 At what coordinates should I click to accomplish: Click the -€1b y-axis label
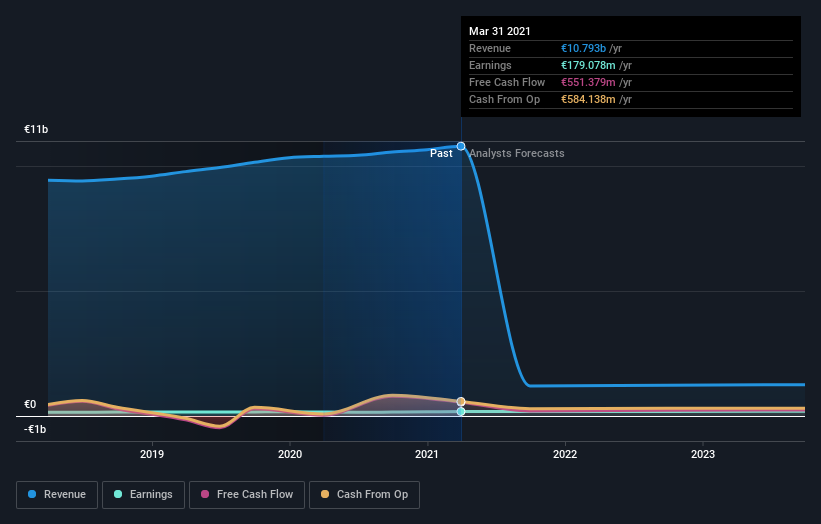[35, 429]
